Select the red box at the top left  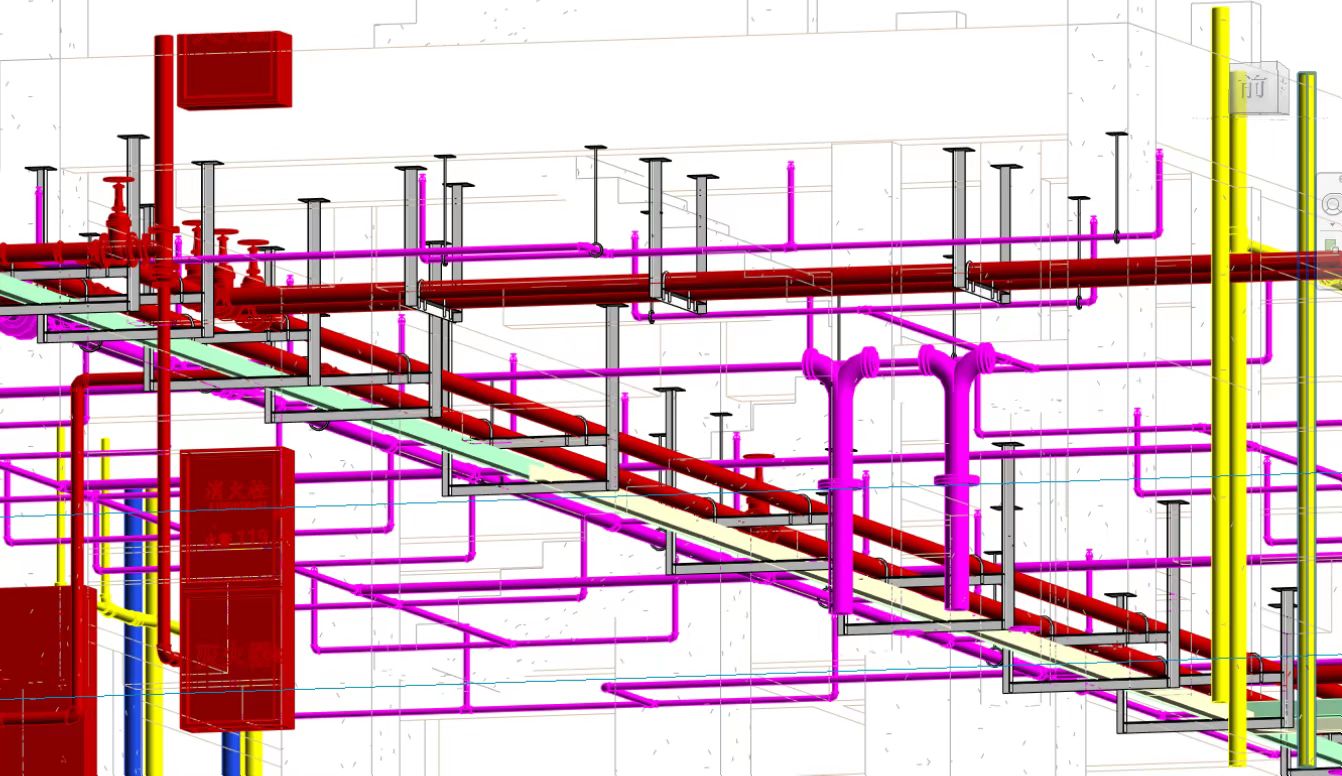(234, 69)
